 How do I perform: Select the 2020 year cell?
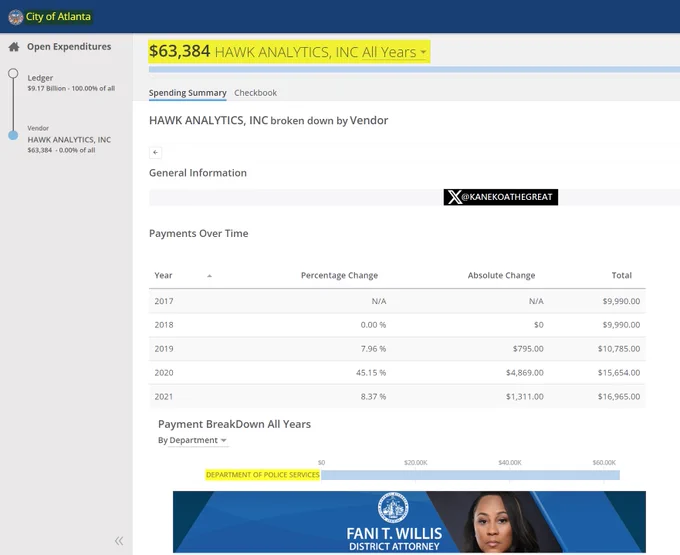164,372
